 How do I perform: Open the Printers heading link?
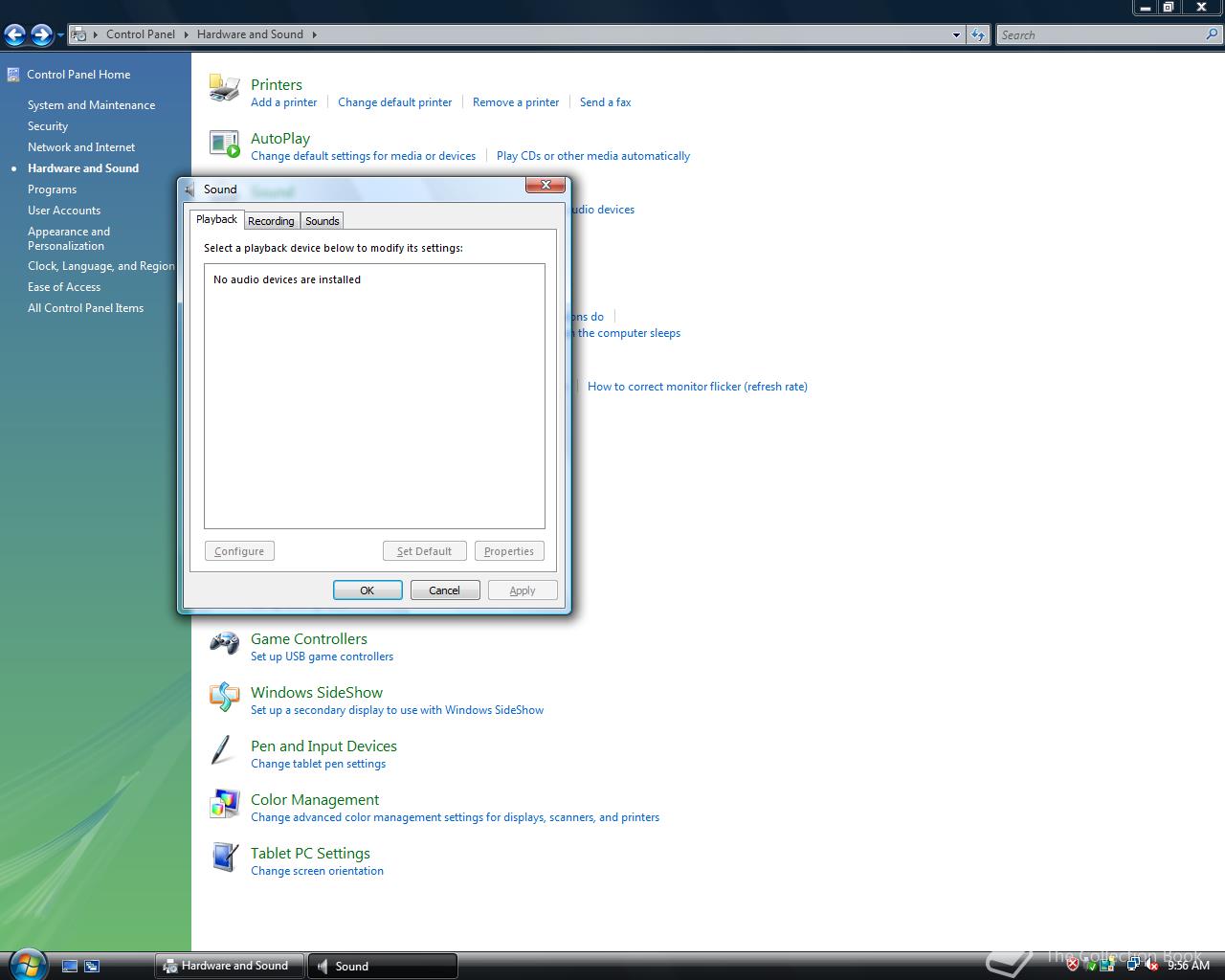(x=277, y=84)
